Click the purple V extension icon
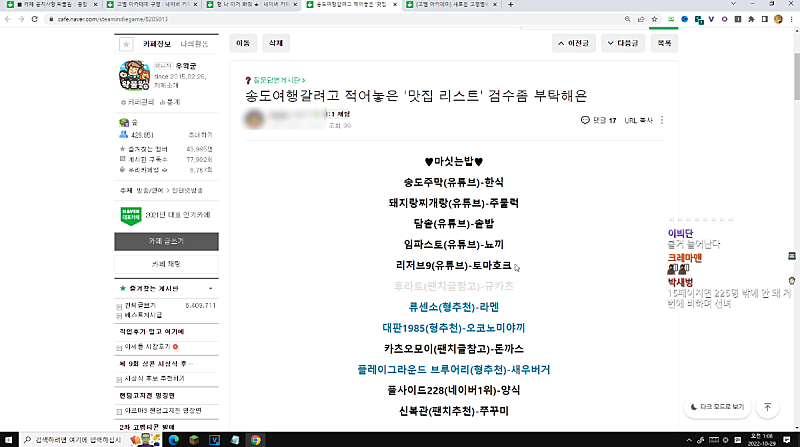Viewport: 800px width, 447px height. (x=711, y=19)
